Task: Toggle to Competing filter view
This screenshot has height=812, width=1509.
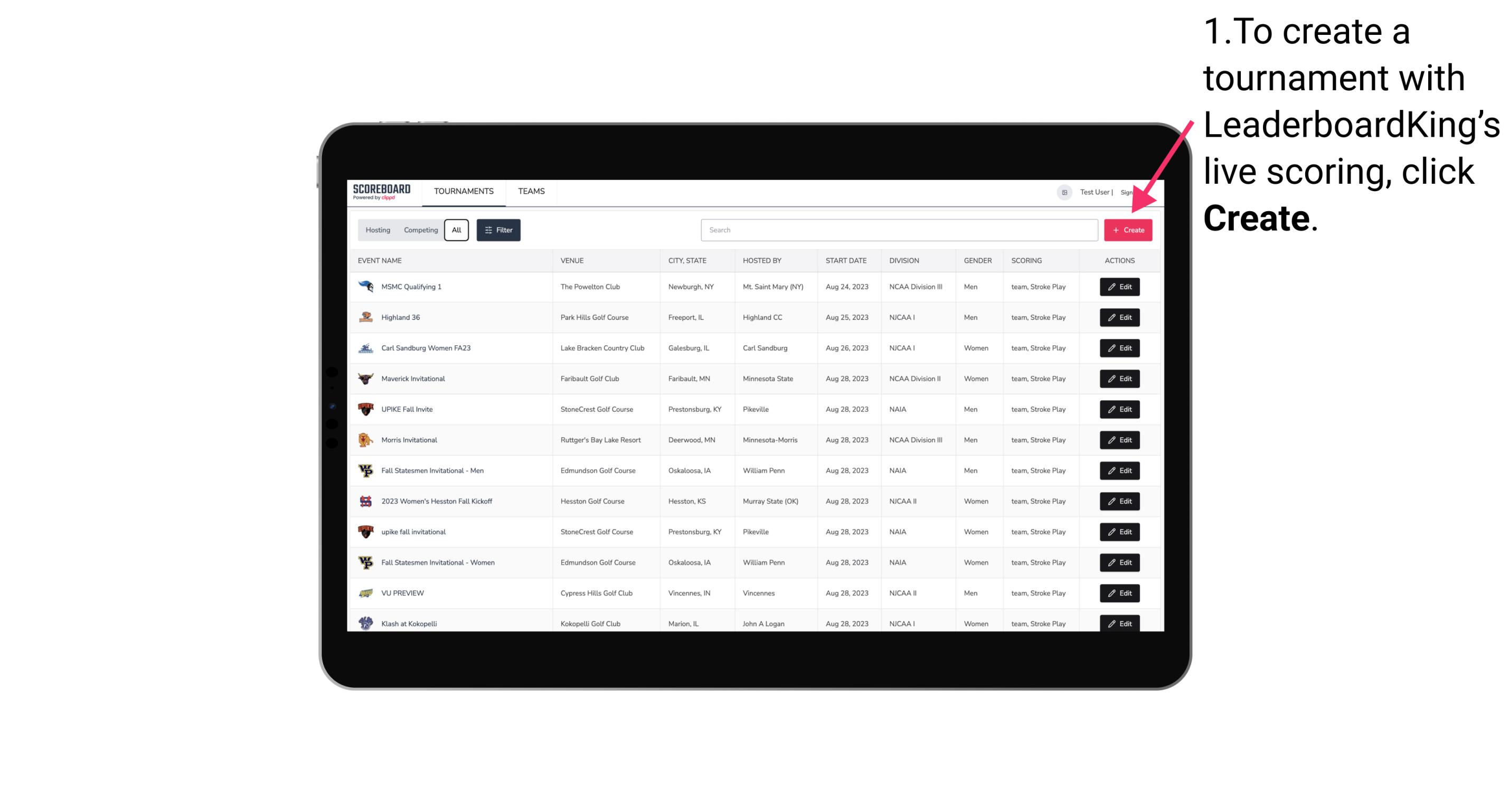Action: pyautogui.click(x=420, y=230)
